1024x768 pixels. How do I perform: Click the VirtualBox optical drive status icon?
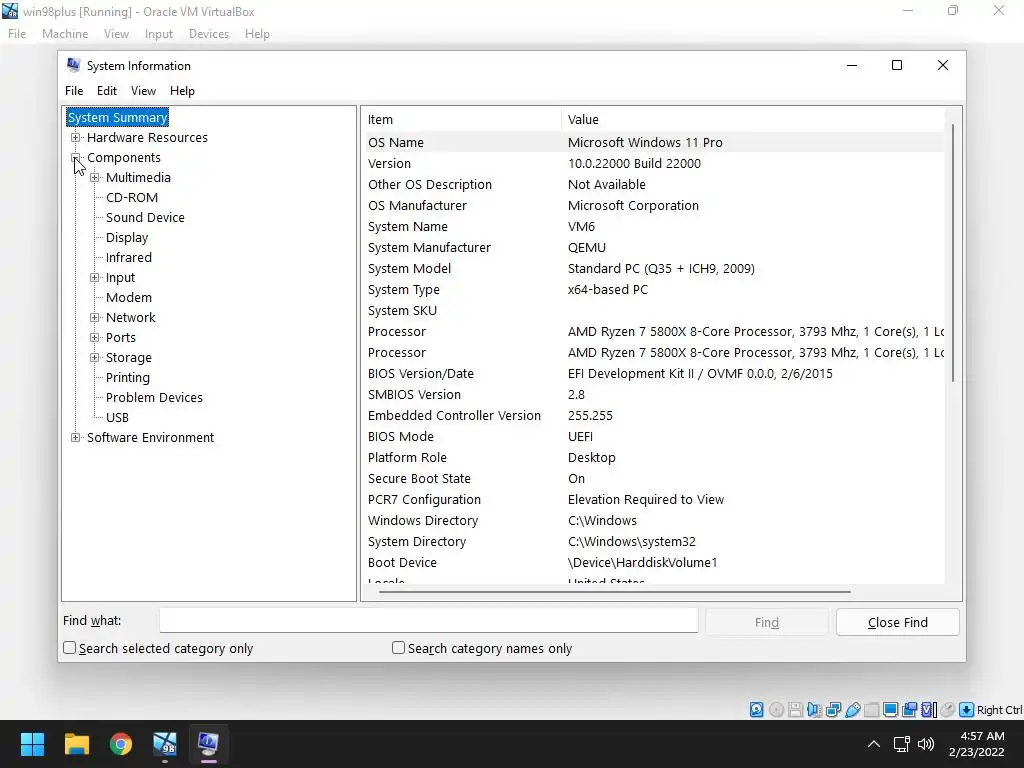pos(776,709)
